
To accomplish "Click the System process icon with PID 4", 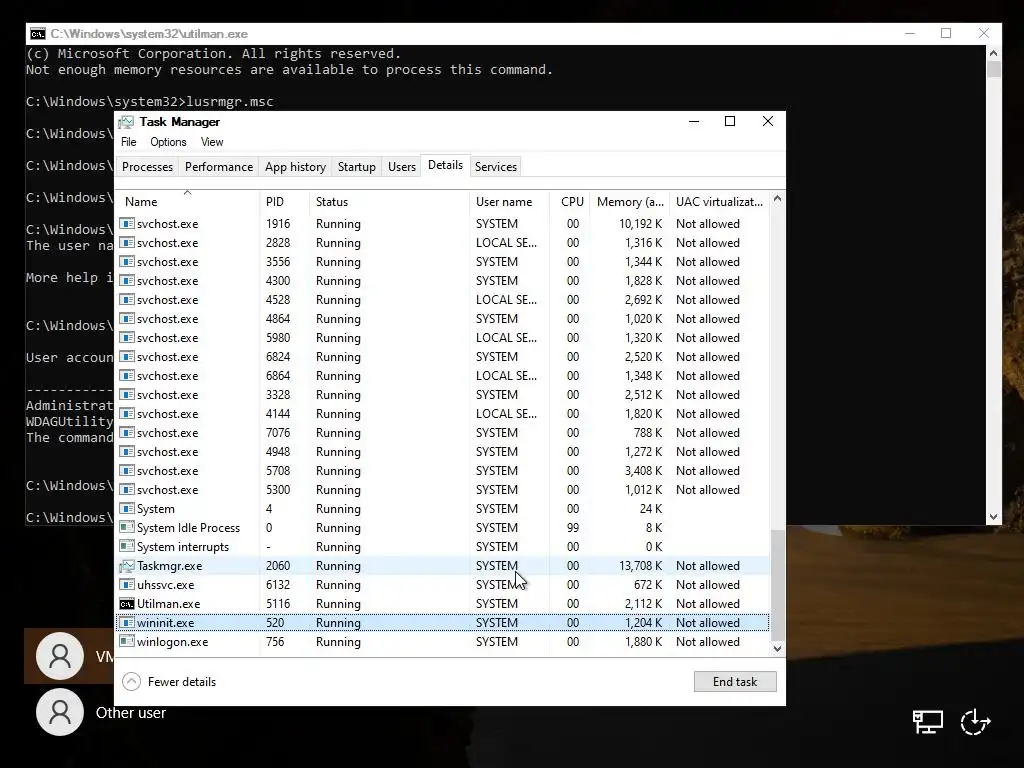I will 127,509.
